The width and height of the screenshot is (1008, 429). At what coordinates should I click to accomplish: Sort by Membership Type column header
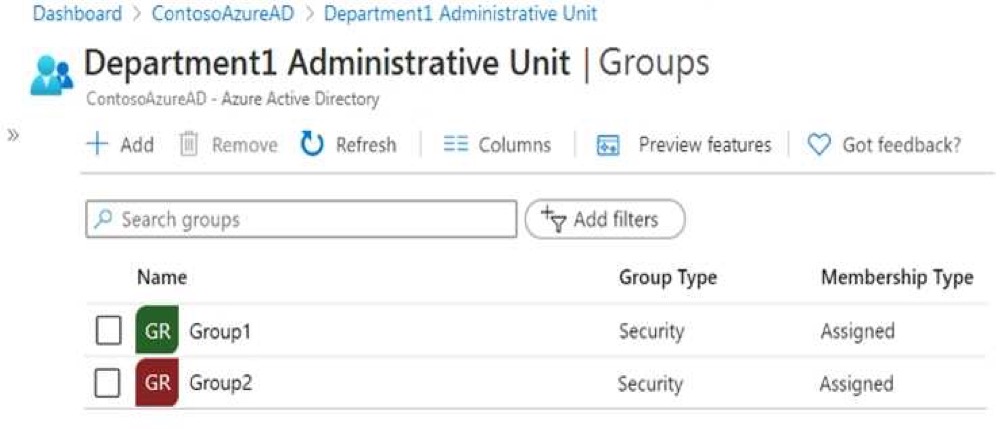point(897,278)
